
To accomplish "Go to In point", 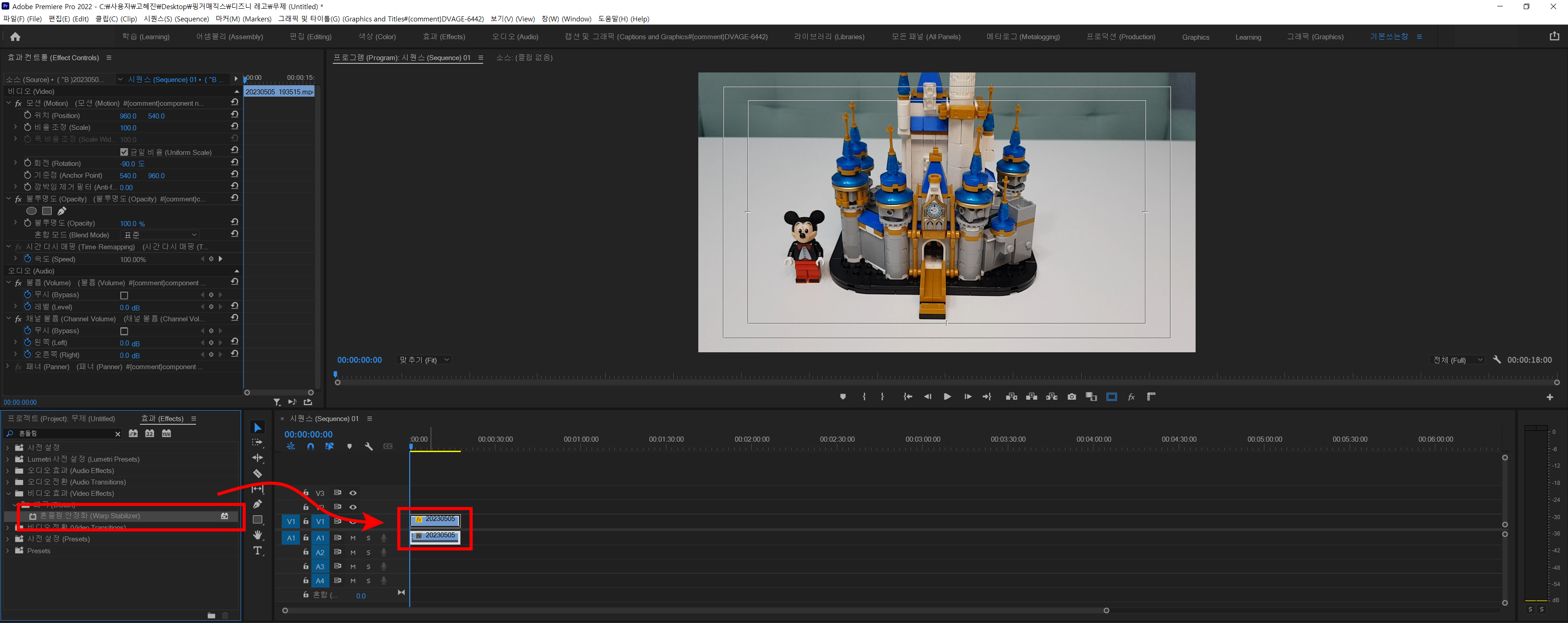I will [908, 396].
